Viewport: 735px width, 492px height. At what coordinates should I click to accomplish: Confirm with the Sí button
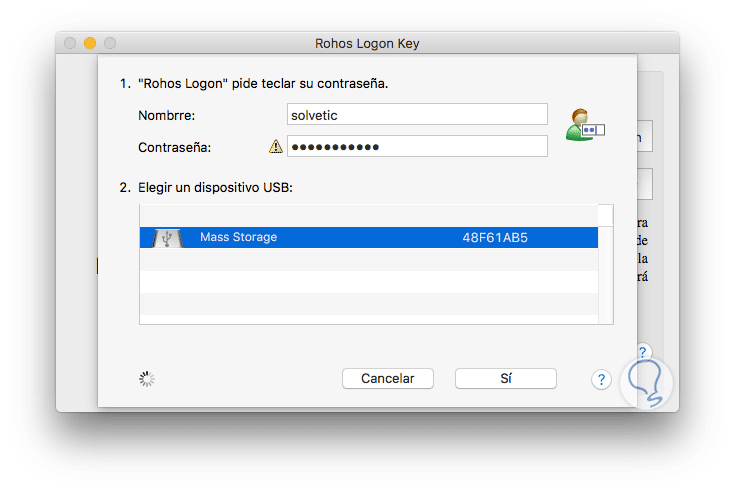coord(506,379)
